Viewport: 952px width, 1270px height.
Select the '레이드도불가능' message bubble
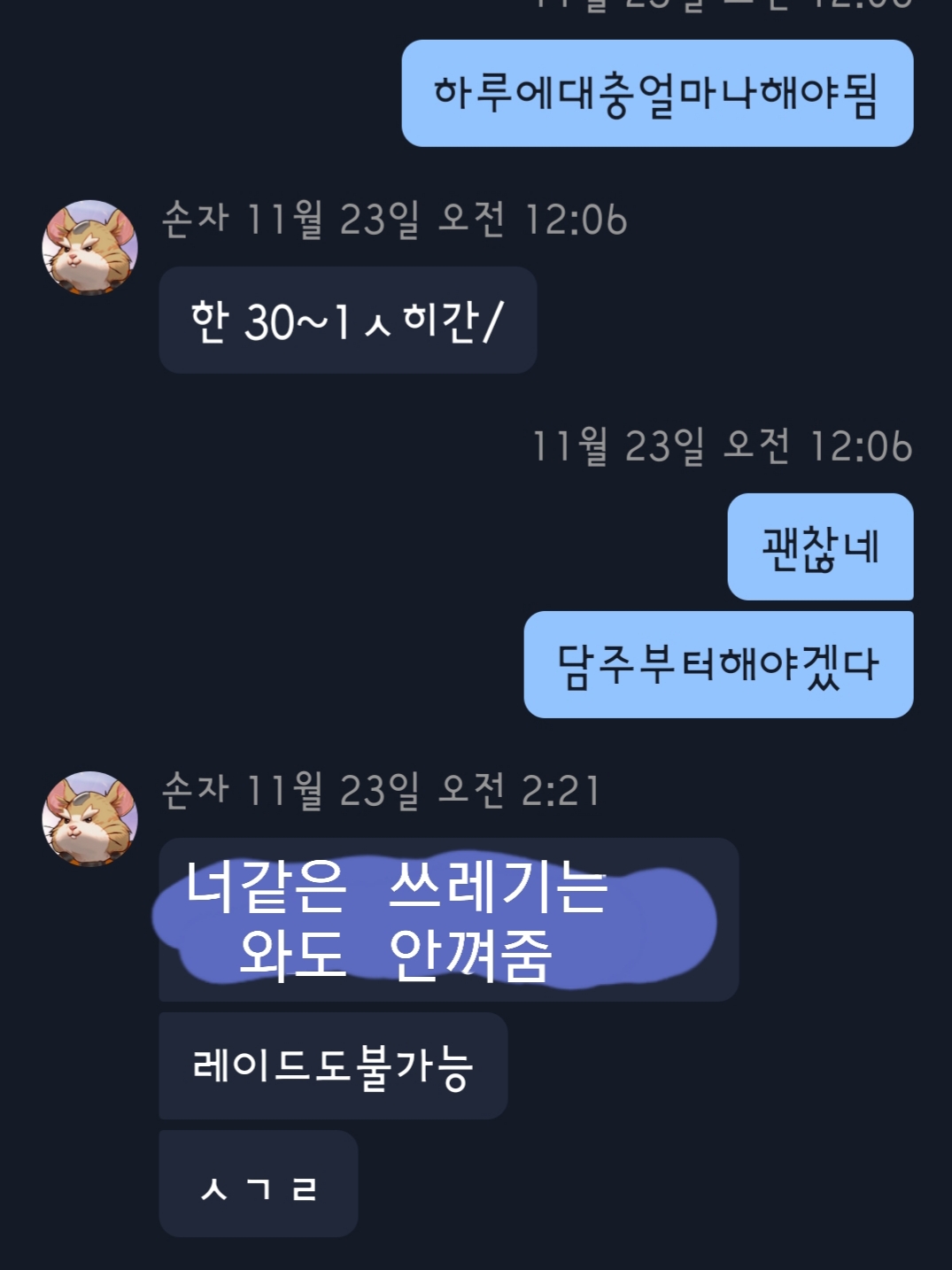click(x=333, y=1065)
